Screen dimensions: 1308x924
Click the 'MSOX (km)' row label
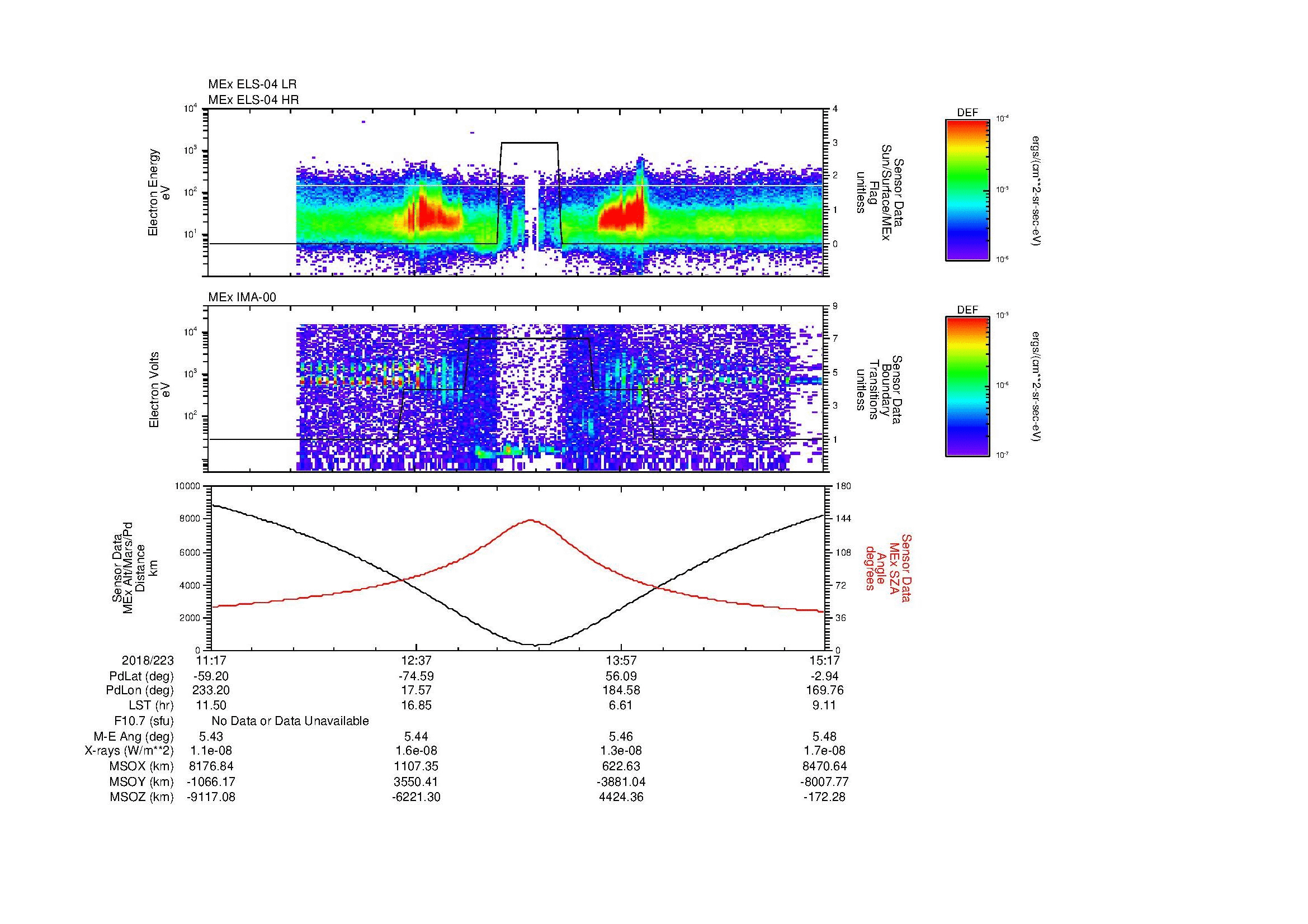[x=142, y=766]
